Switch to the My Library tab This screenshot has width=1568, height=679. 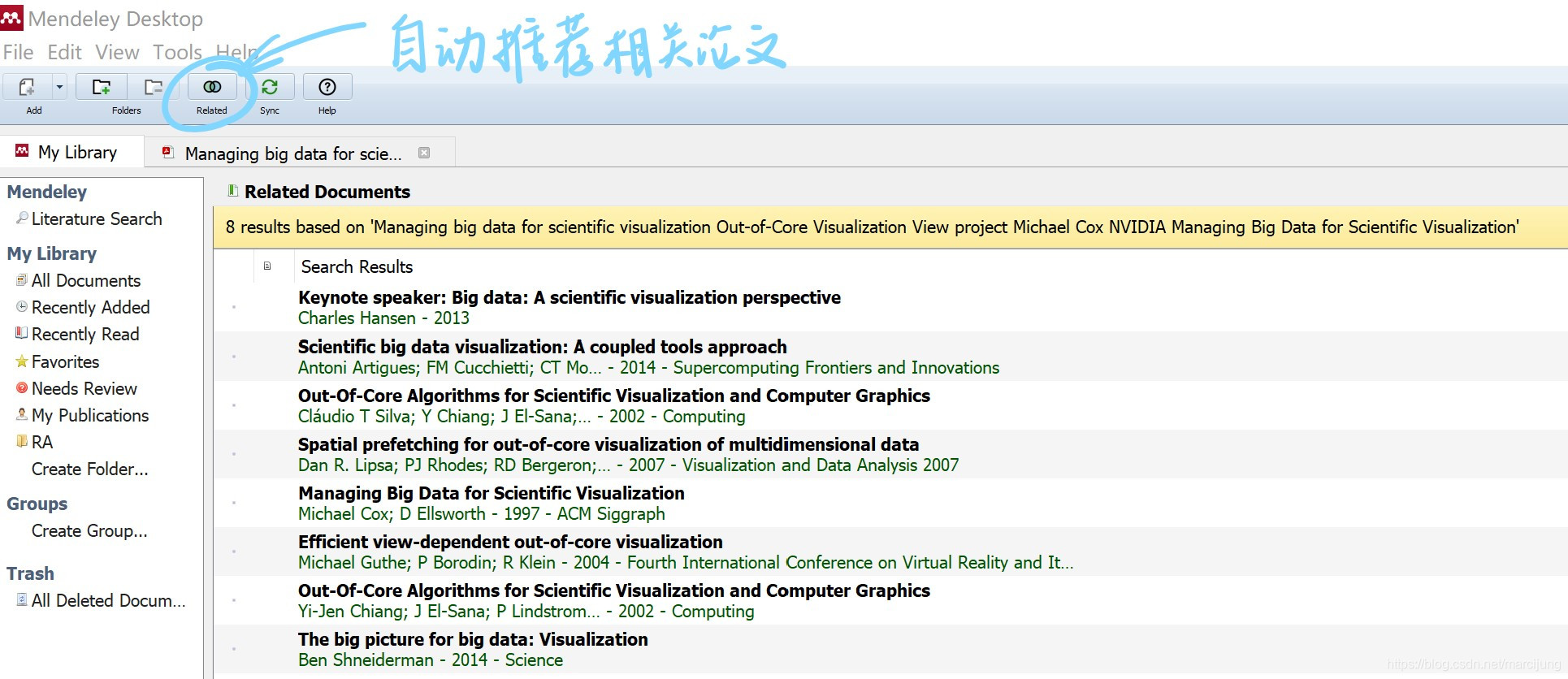71,152
